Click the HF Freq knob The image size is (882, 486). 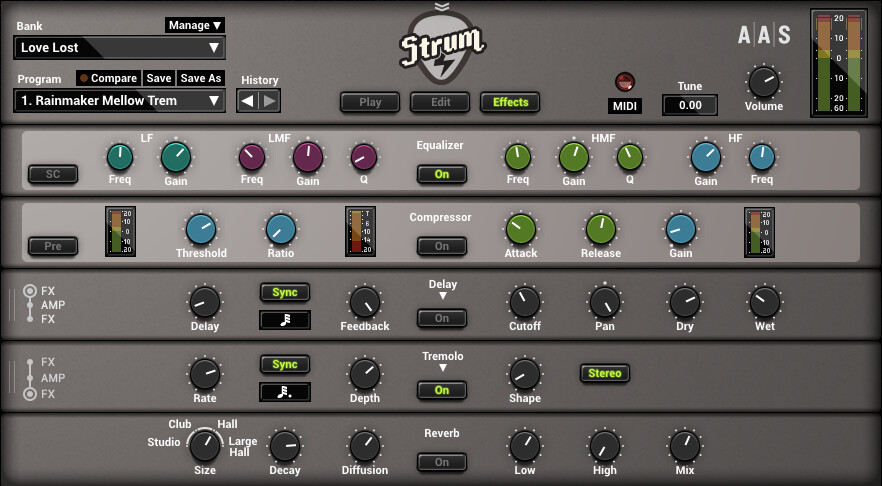click(x=762, y=157)
